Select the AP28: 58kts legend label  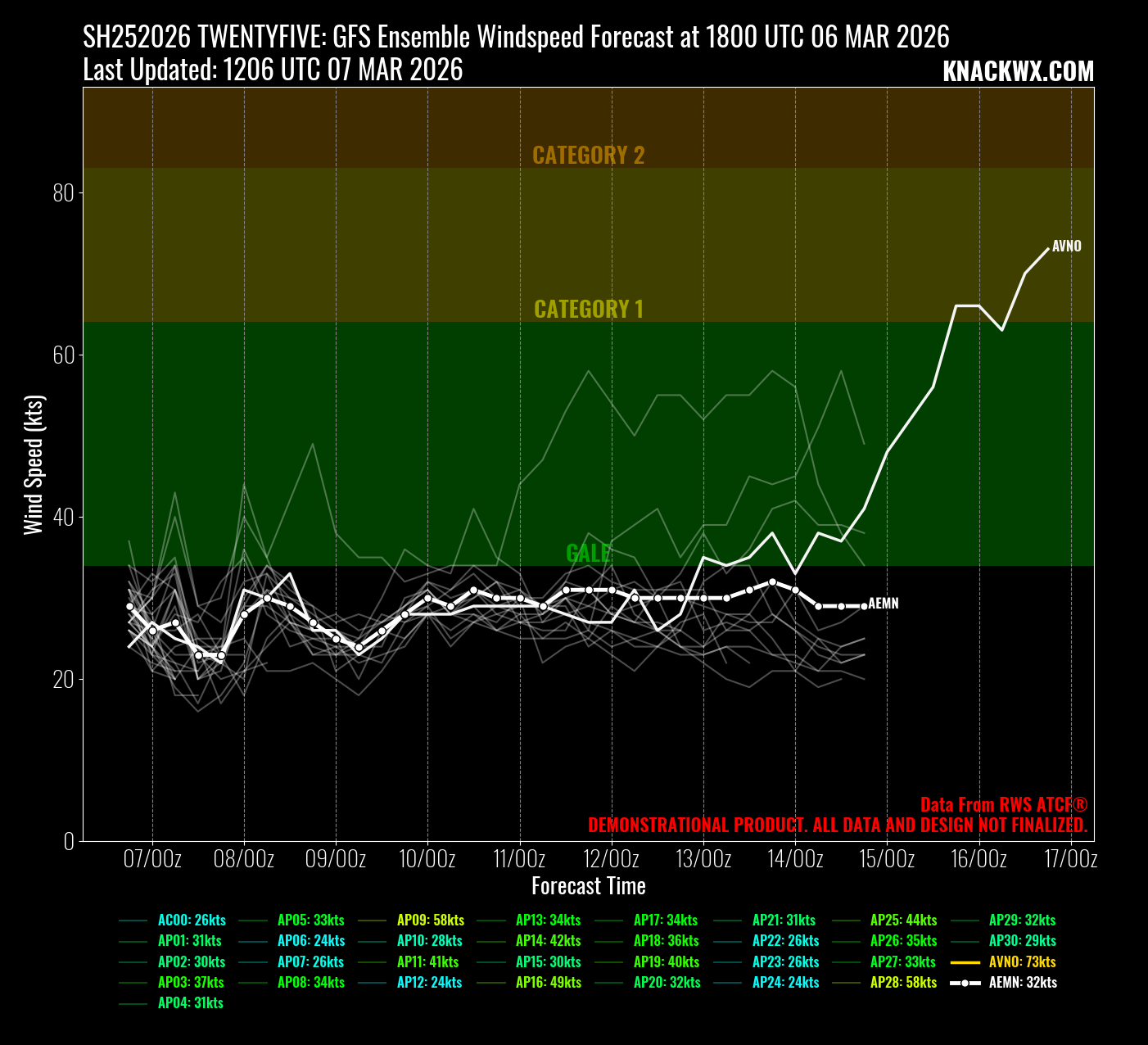click(903, 983)
